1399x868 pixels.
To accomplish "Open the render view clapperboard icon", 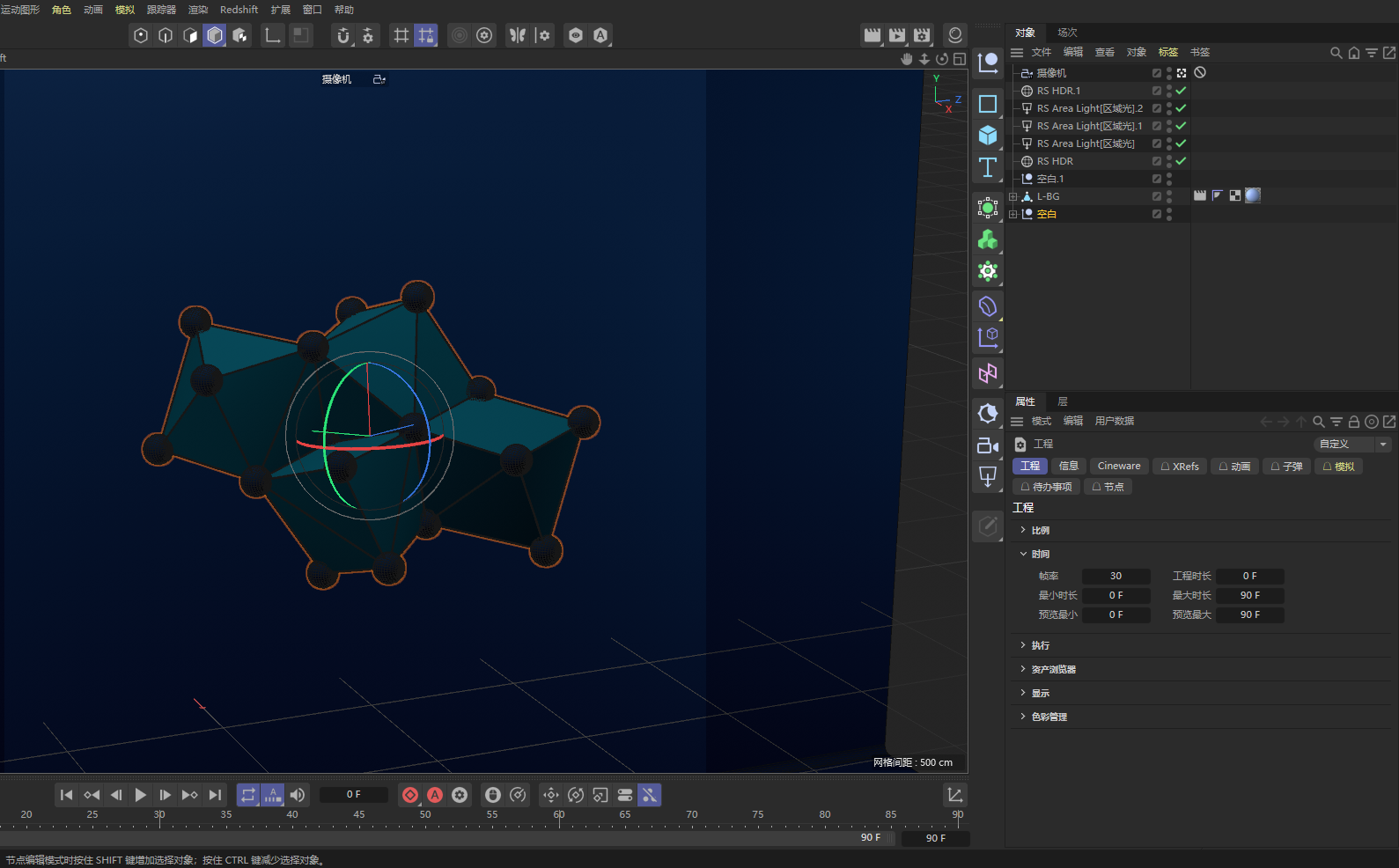I will (x=872, y=35).
